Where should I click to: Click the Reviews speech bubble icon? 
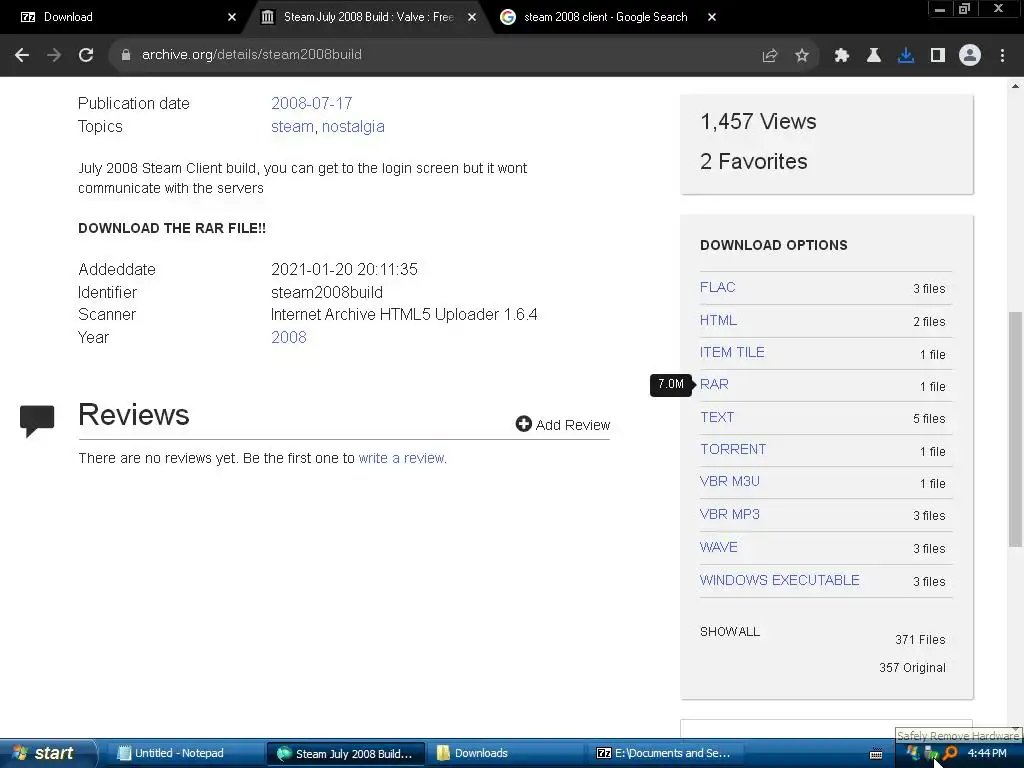click(37, 421)
